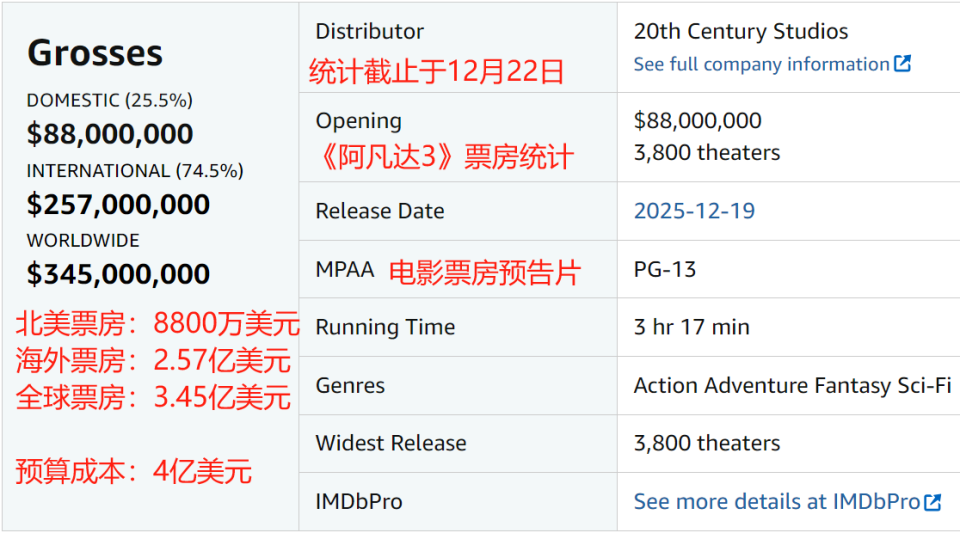The height and width of the screenshot is (533, 960).
Task: Click the Release Date row label
Action: tap(379, 211)
